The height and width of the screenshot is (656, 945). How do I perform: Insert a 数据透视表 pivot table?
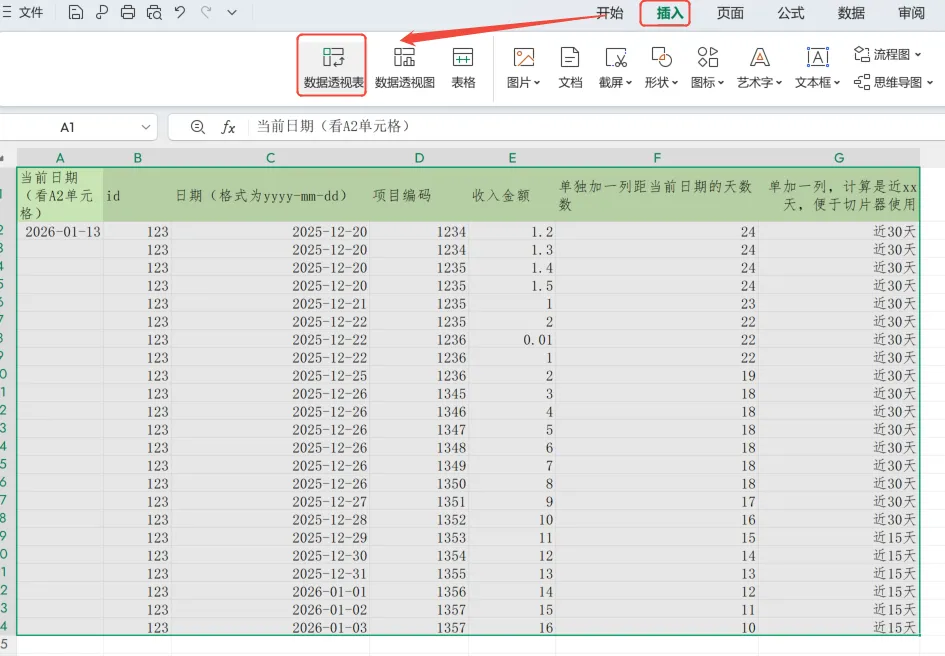pyautogui.click(x=333, y=66)
